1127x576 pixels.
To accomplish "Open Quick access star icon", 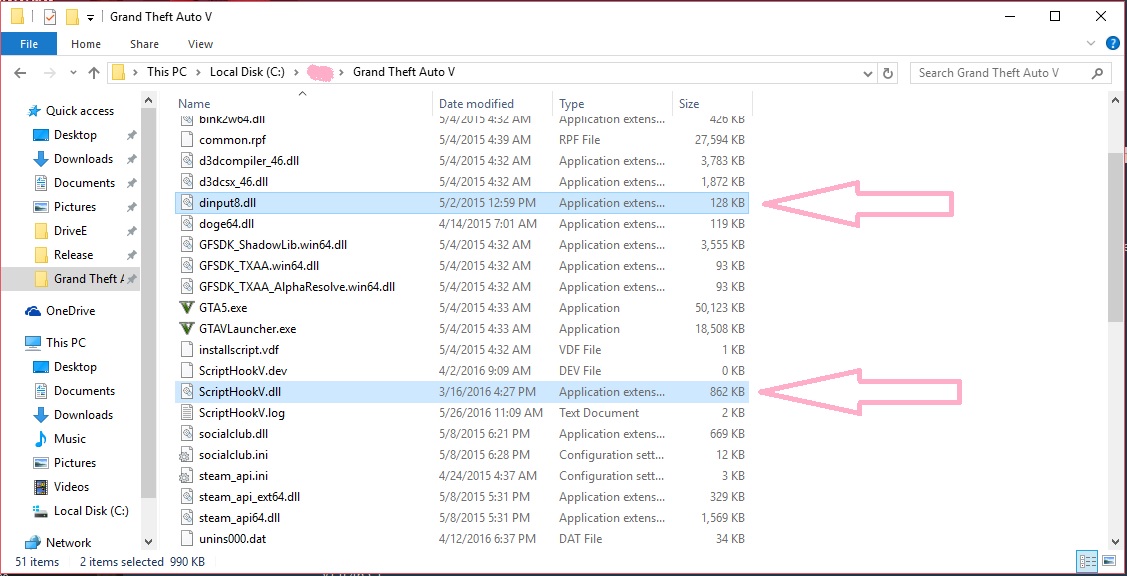I will [x=33, y=111].
